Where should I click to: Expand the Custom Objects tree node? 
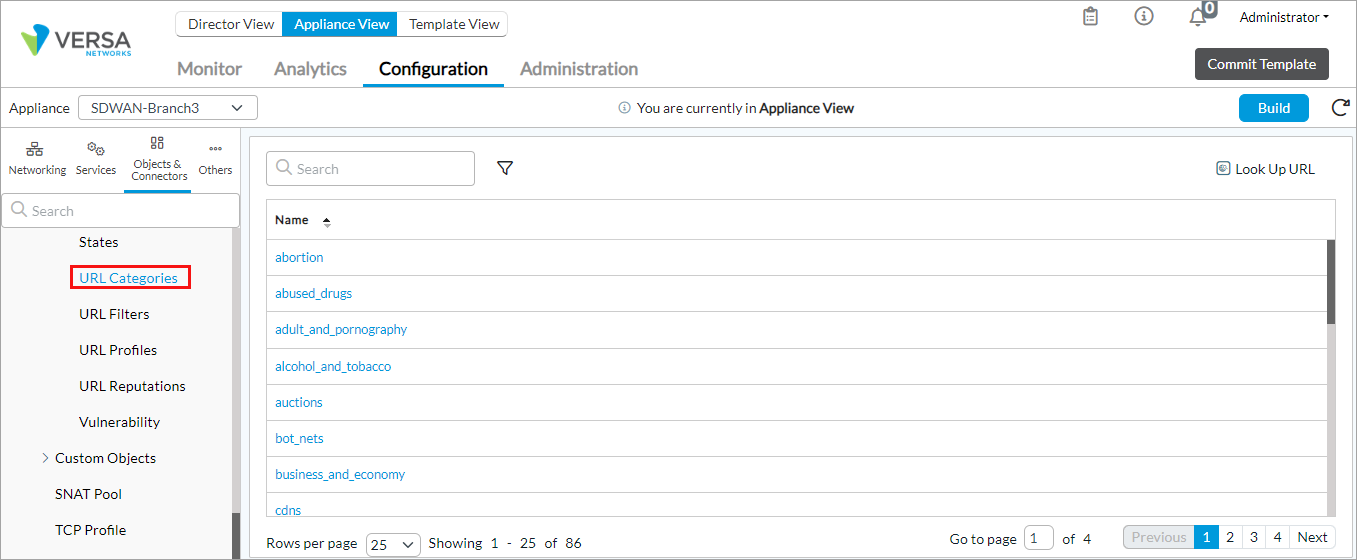pyautogui.click(x=46, y=458)
